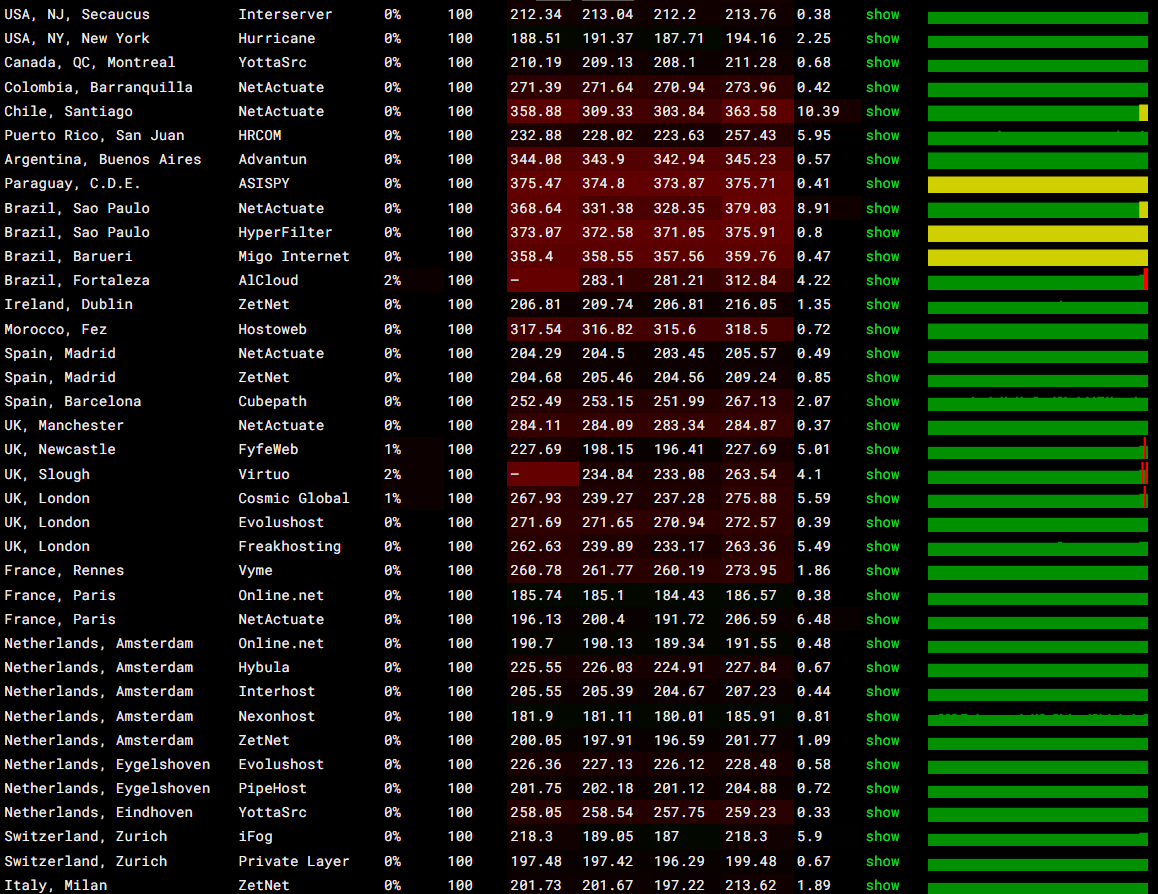The image size is (1158, 894).
Task: Select the provider name 'Migo Internet'
Action: tap(293, 256)
